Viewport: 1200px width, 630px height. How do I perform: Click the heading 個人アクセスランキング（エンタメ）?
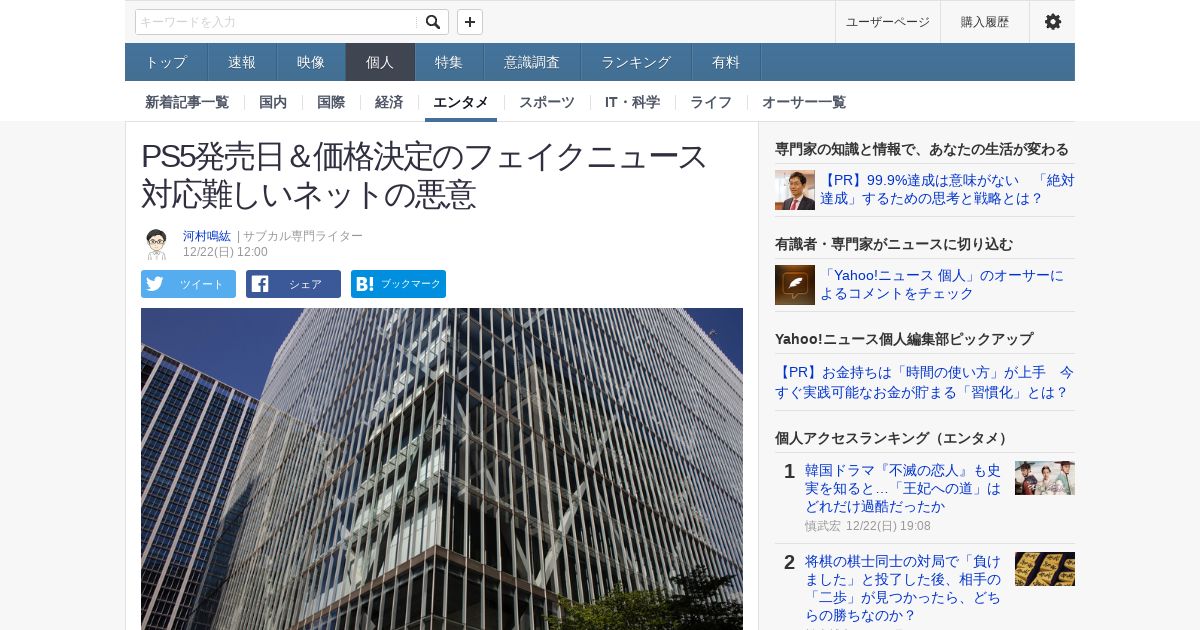click(x=894, y=438)
